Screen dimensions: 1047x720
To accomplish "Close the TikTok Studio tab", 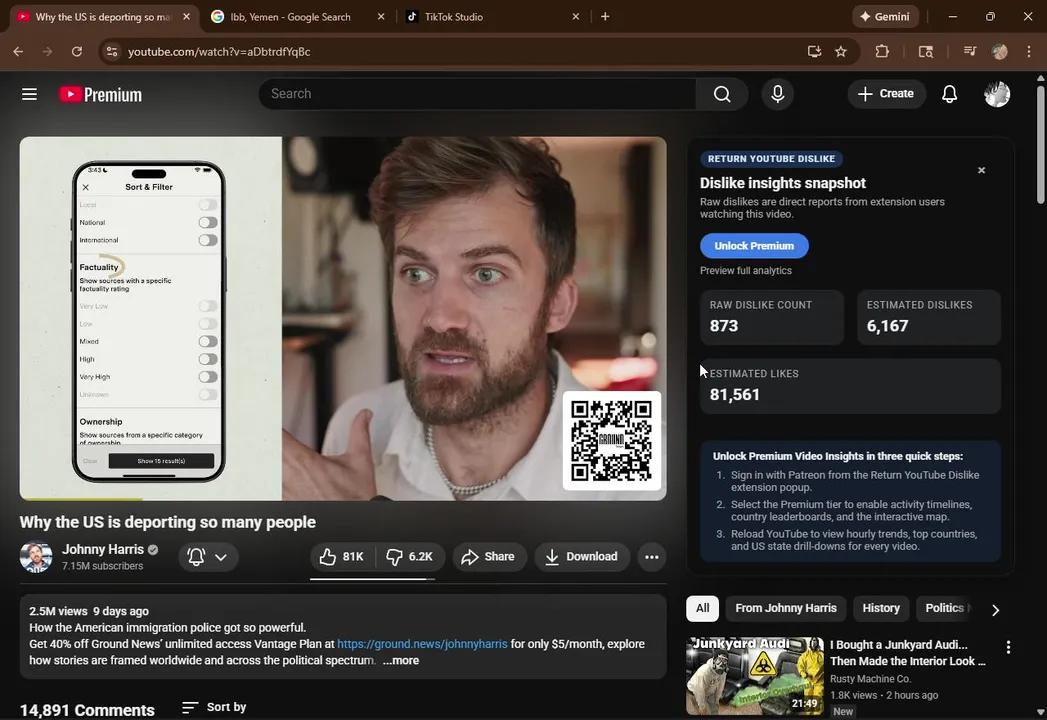I will [576, 17].
